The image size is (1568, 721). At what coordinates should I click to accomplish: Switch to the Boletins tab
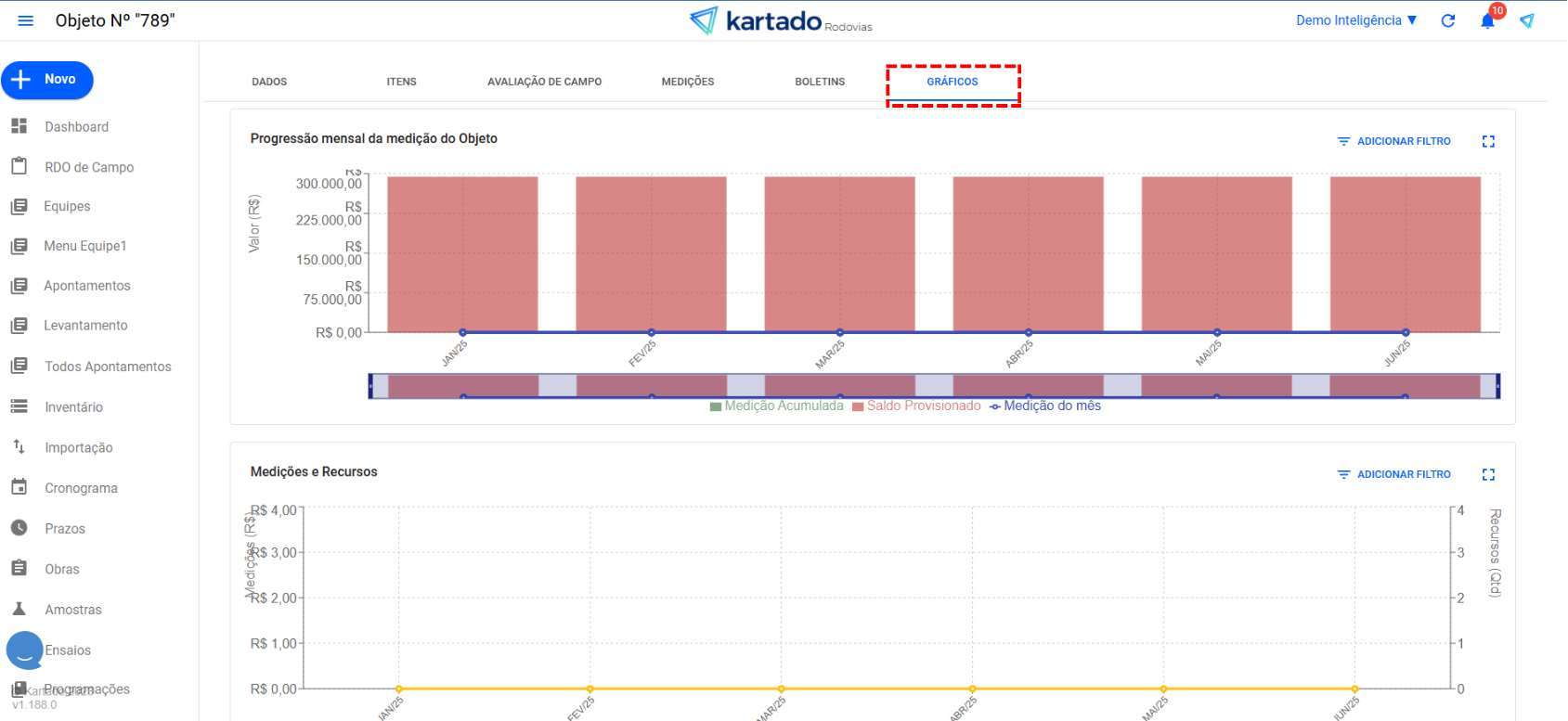pyautogui.click(x=820, y=82)
